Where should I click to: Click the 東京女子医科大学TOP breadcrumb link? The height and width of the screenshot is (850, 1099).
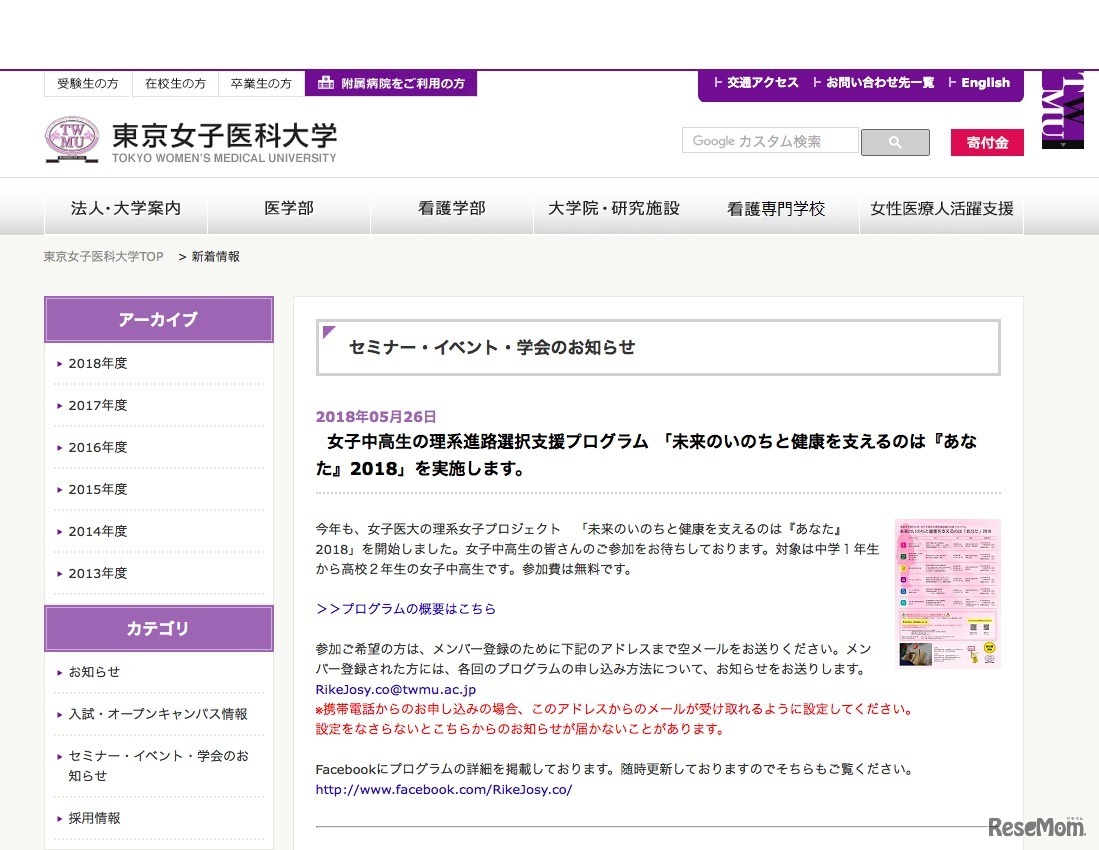(103, 256)
